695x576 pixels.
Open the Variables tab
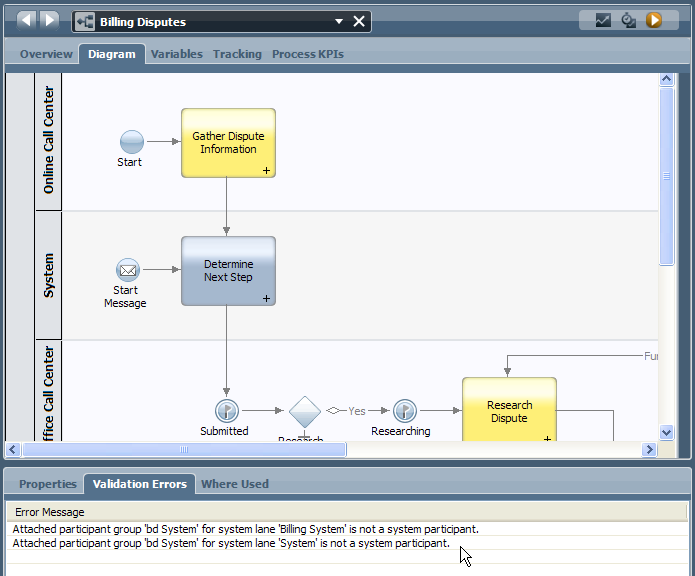coord(176,54)
